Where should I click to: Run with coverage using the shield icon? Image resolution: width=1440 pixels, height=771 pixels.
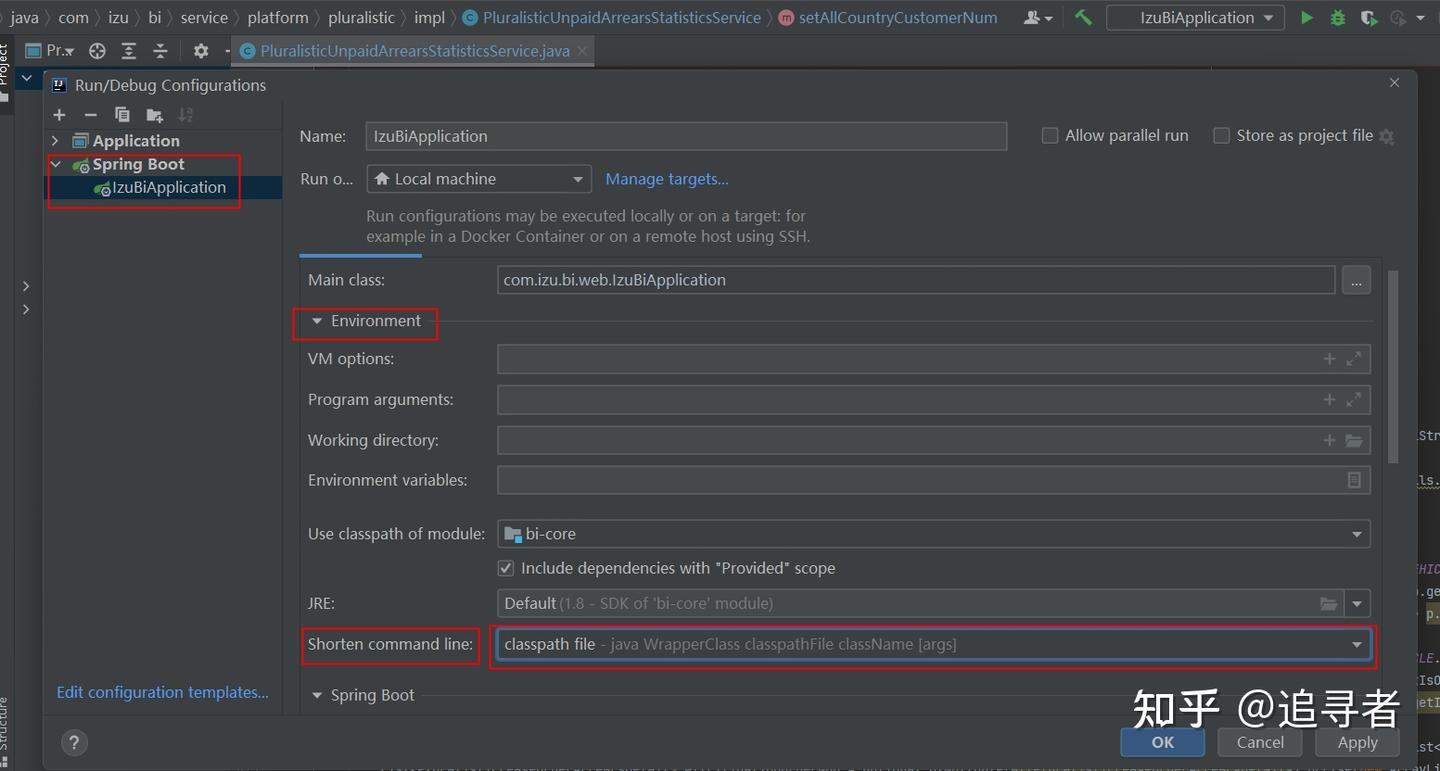pyautogui.click(x=1368, y=17)
